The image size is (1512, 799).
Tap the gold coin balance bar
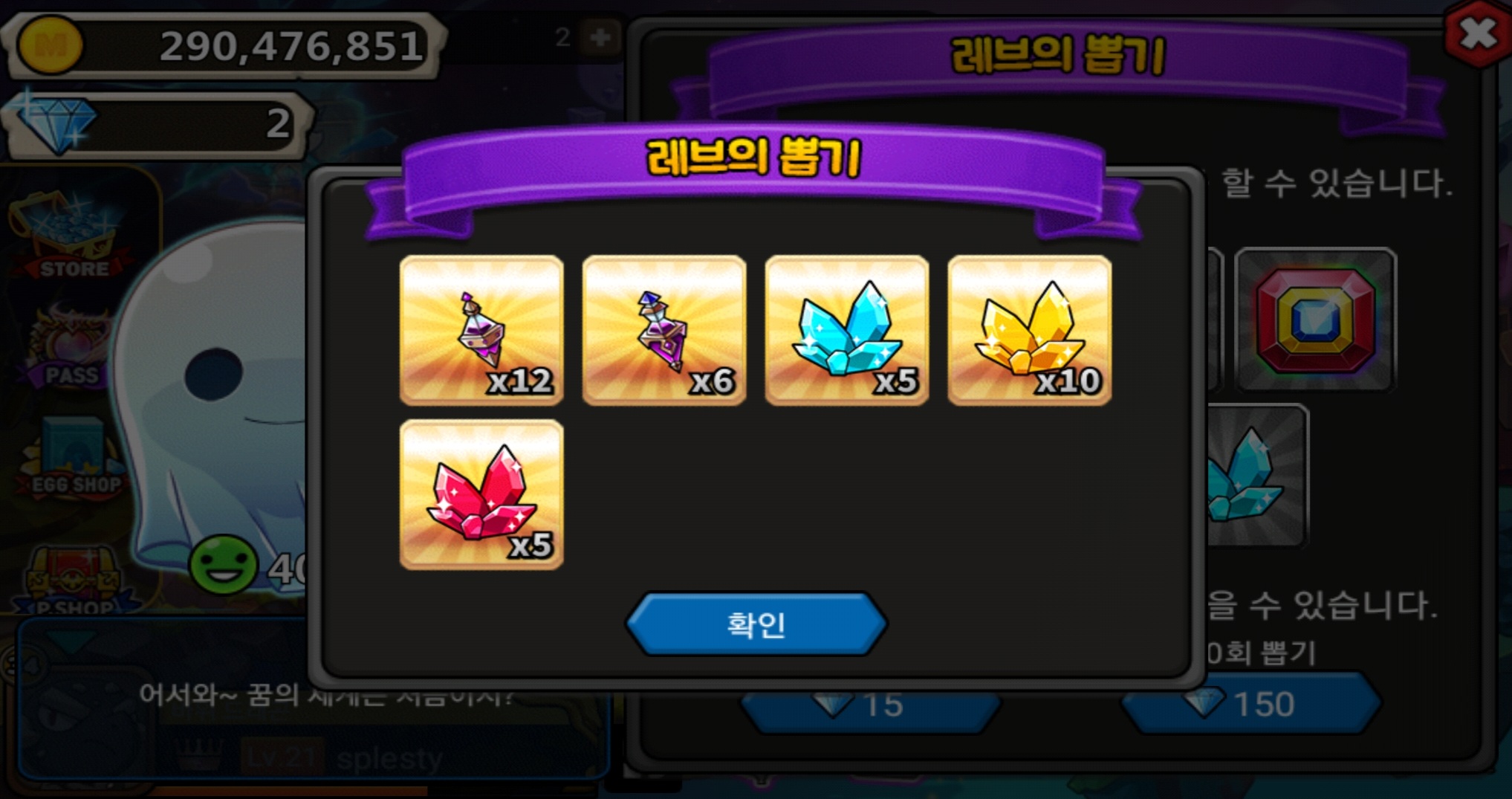tap(224, 45)
